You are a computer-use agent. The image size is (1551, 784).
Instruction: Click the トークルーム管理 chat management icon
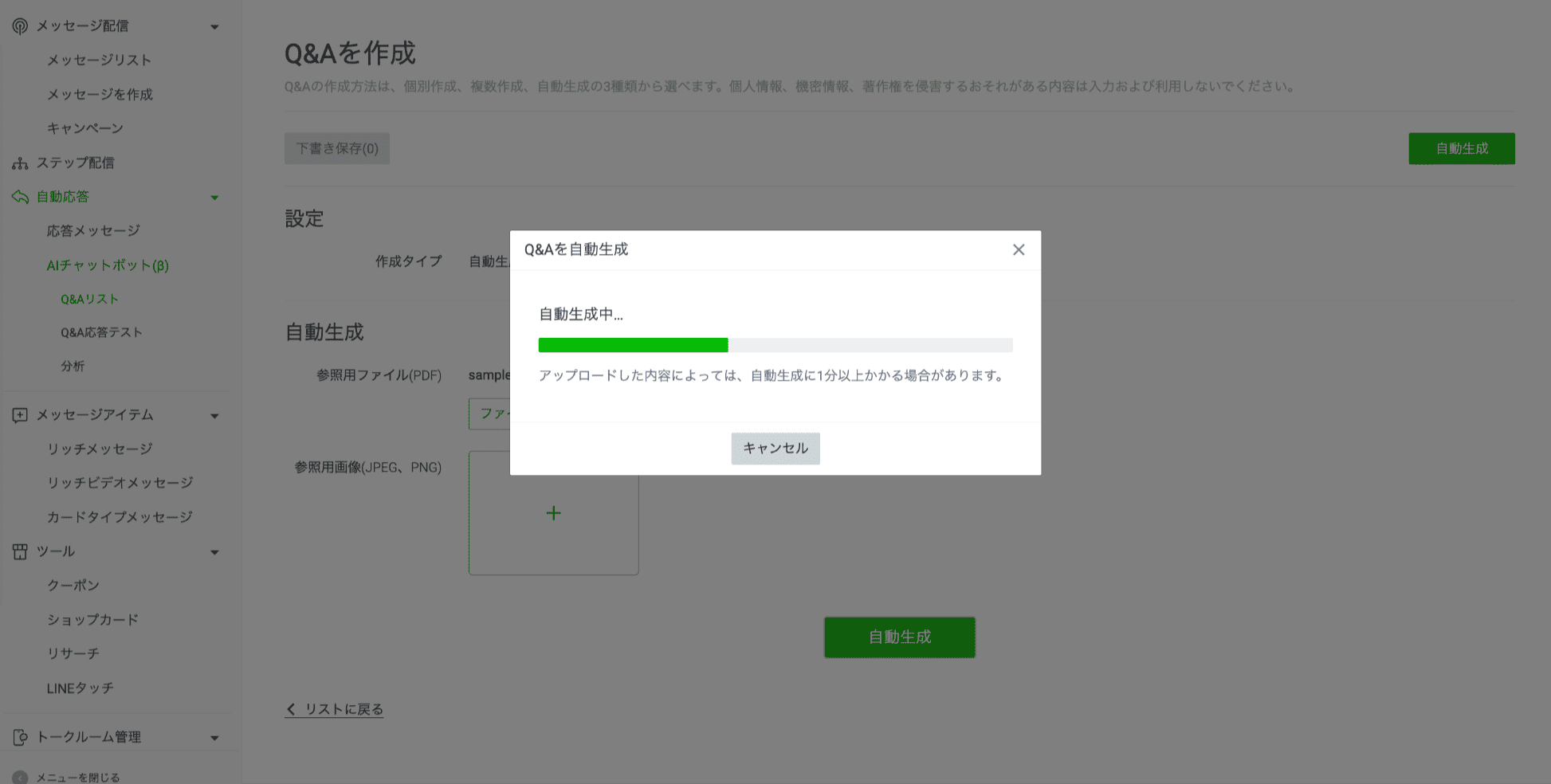(18, 737)
